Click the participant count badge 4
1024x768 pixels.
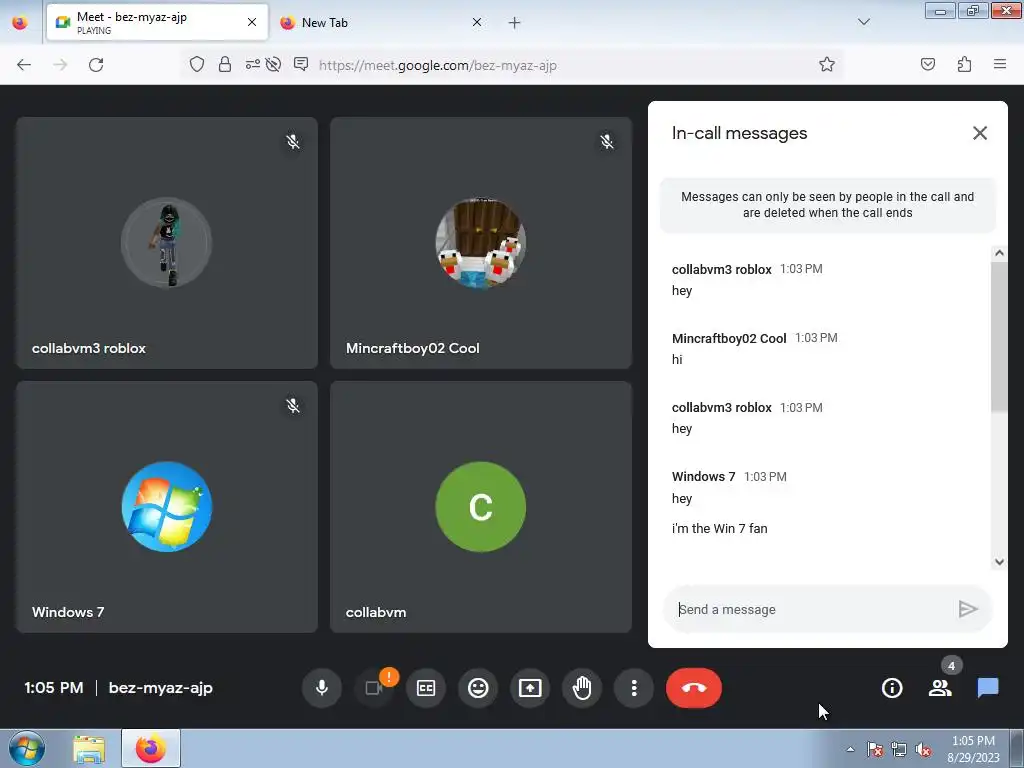[x=951, y=666]
